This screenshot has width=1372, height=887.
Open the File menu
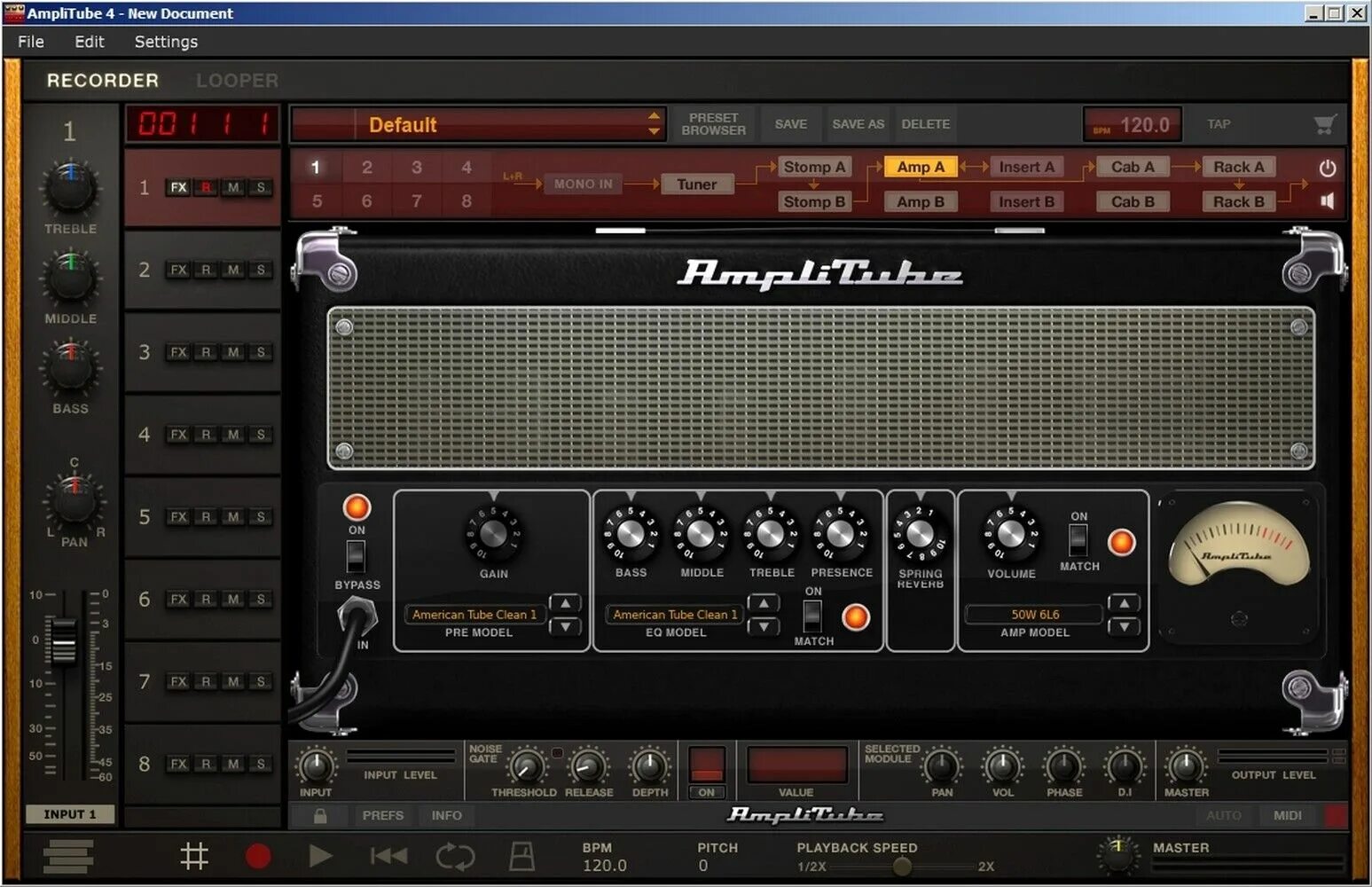click(x=31, y=42)
